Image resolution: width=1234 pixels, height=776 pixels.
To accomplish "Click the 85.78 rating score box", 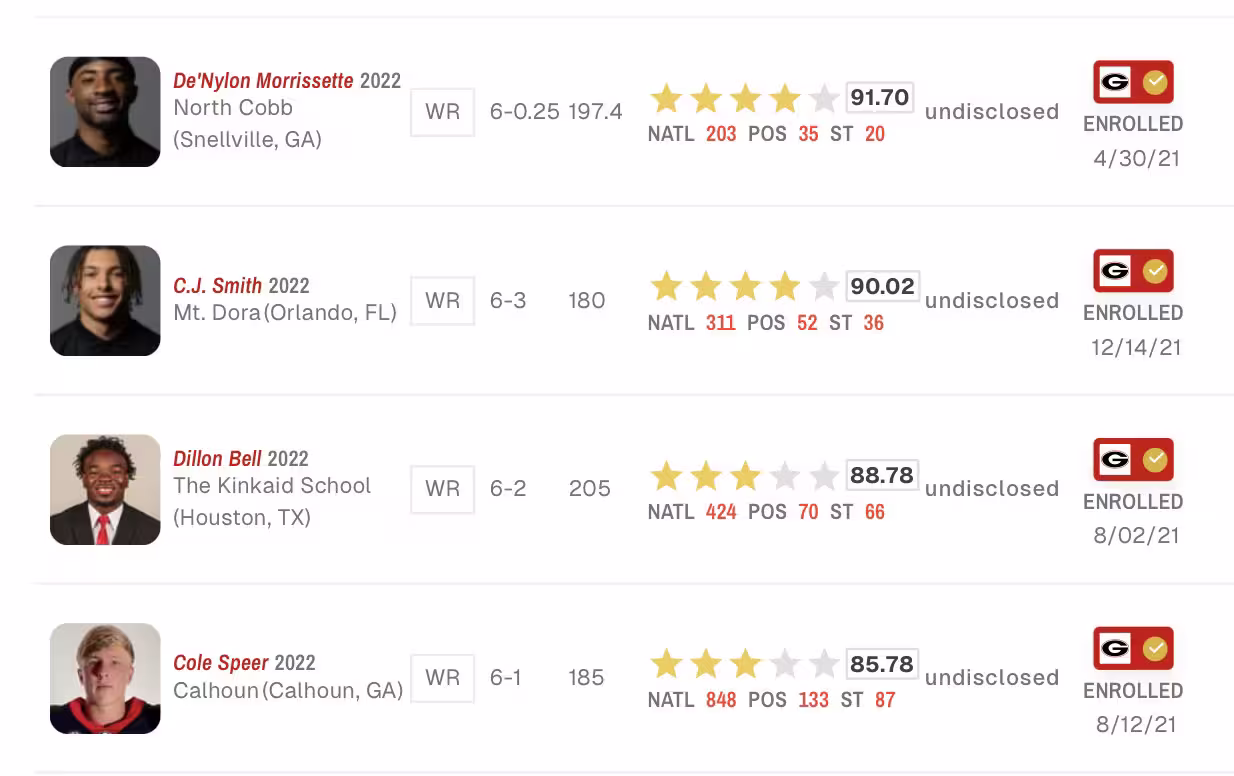I will 882,664.
